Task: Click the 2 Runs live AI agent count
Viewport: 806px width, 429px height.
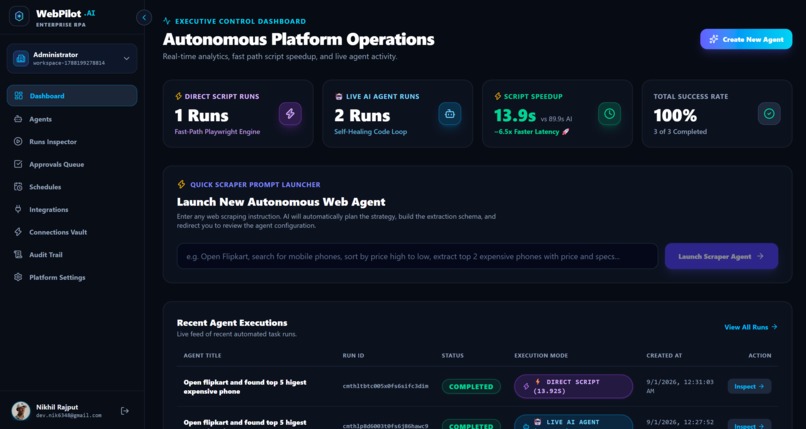Action: (x=362, y=116)
